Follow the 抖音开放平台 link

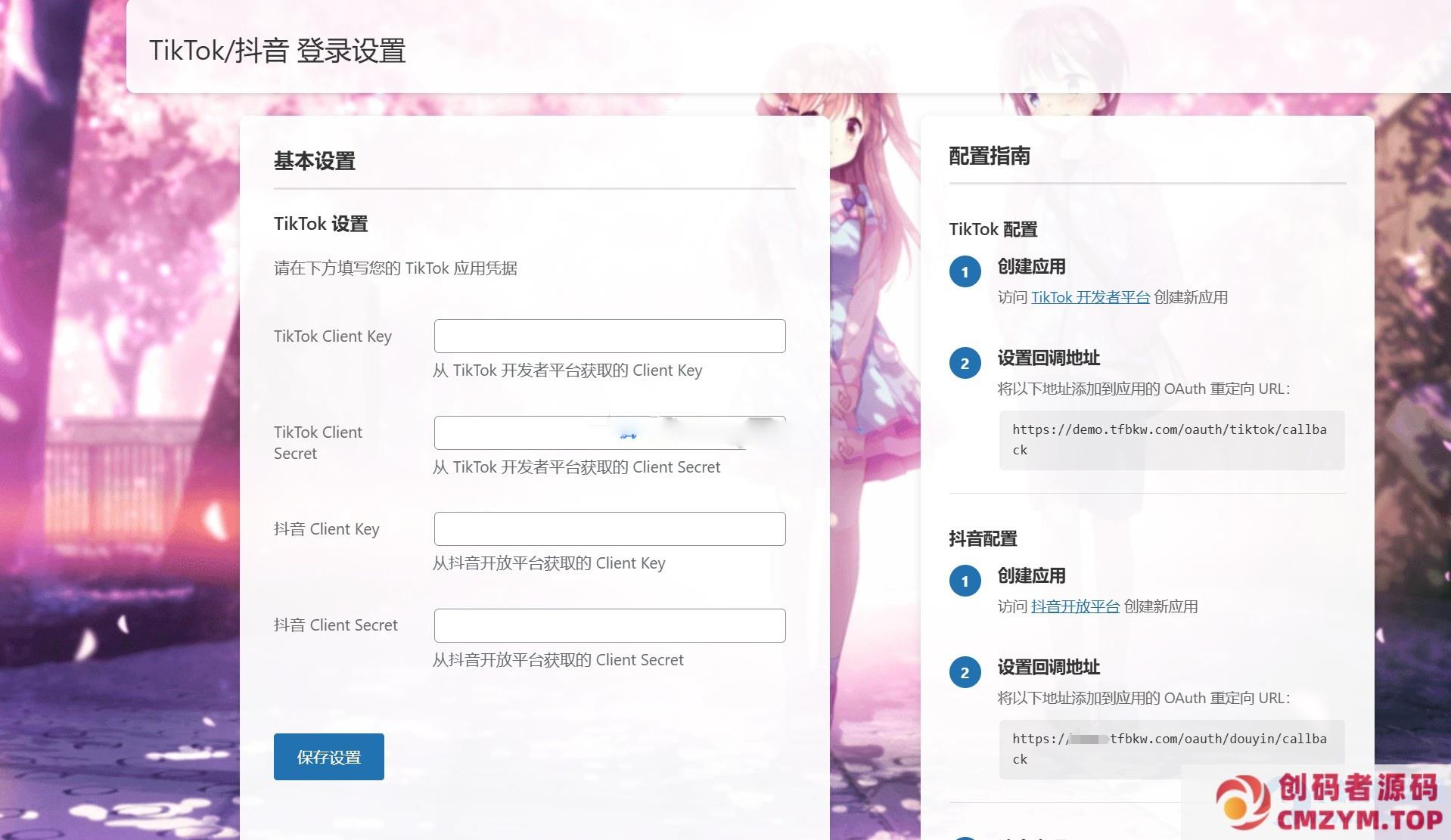tap(1075, 606)
